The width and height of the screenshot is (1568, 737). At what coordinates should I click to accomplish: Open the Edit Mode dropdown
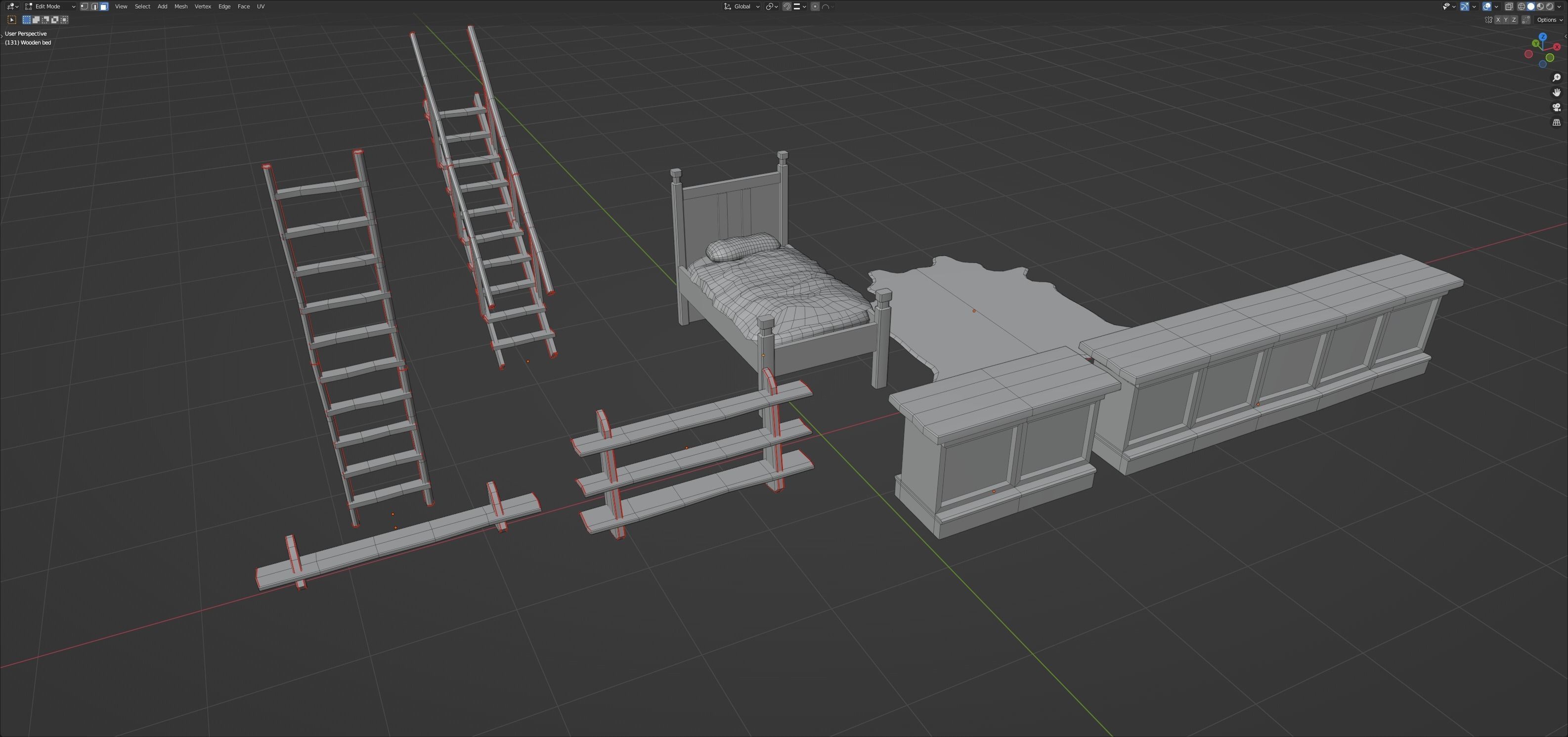pyautogui.click(x=50, y=6)
